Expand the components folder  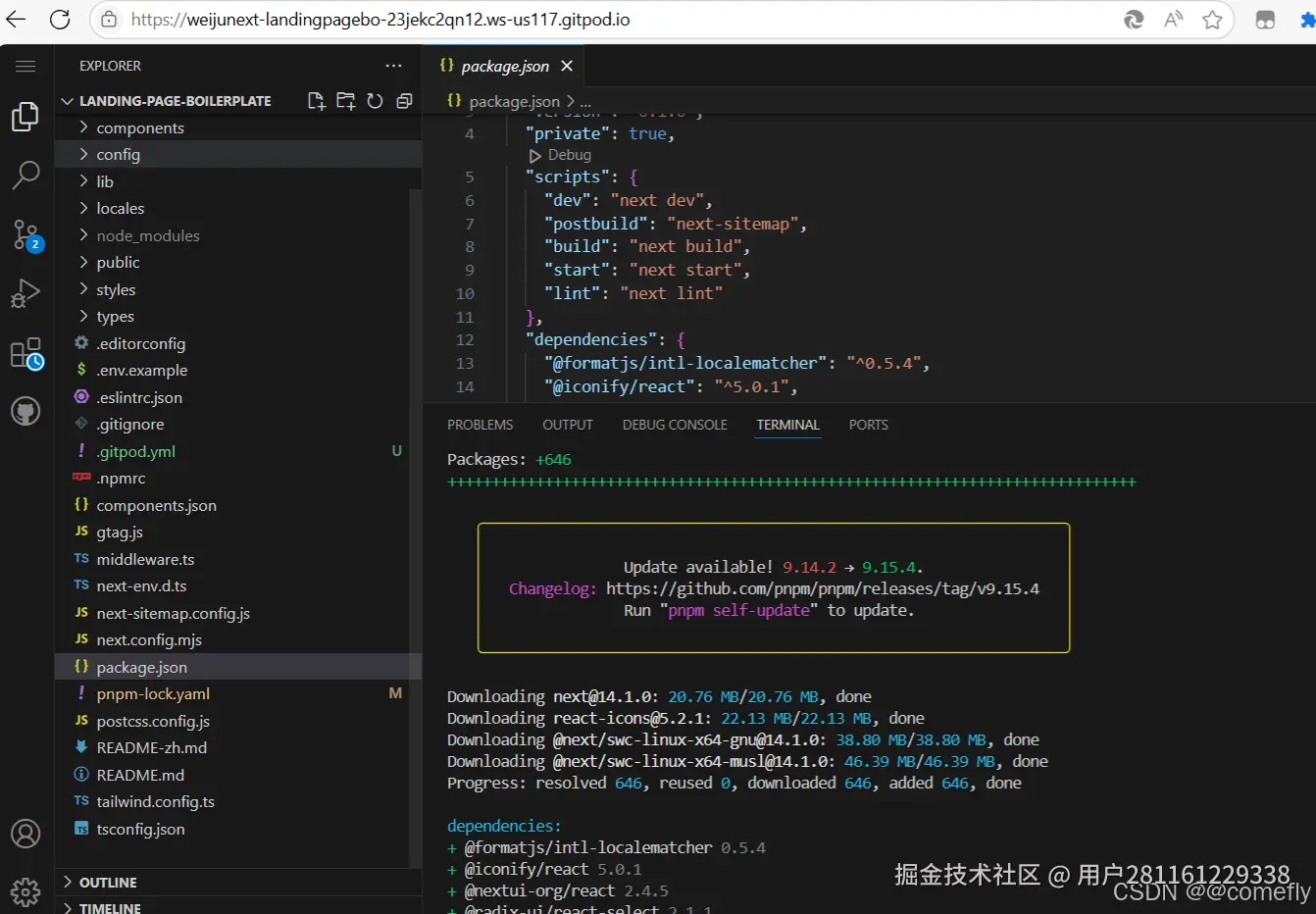[140, 128]
